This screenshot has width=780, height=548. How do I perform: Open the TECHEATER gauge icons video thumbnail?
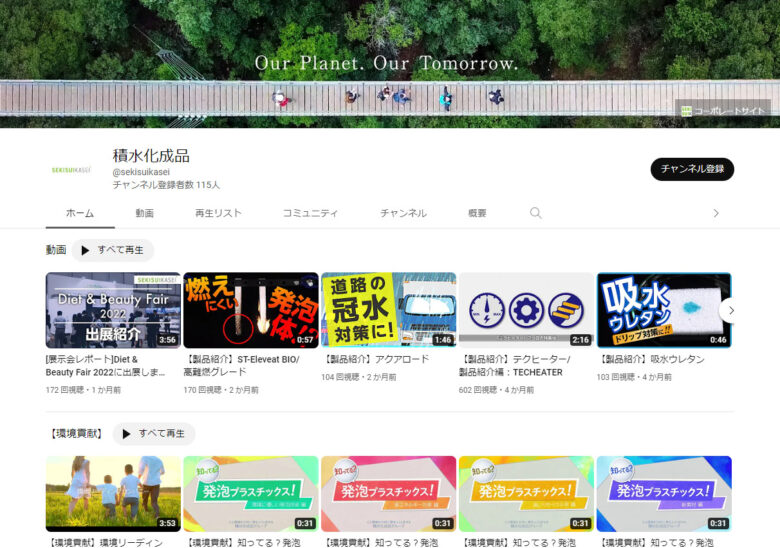(x=526, y=310)
